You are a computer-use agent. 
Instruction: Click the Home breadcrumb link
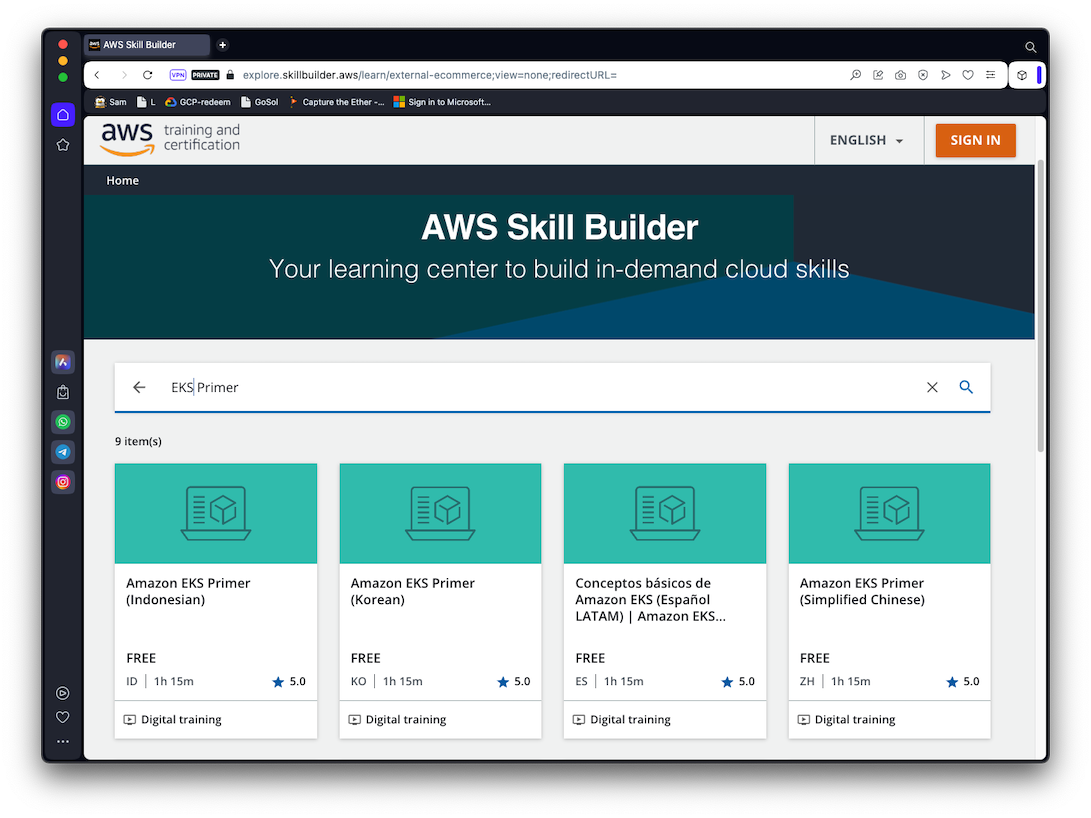[x=122, y=181]
